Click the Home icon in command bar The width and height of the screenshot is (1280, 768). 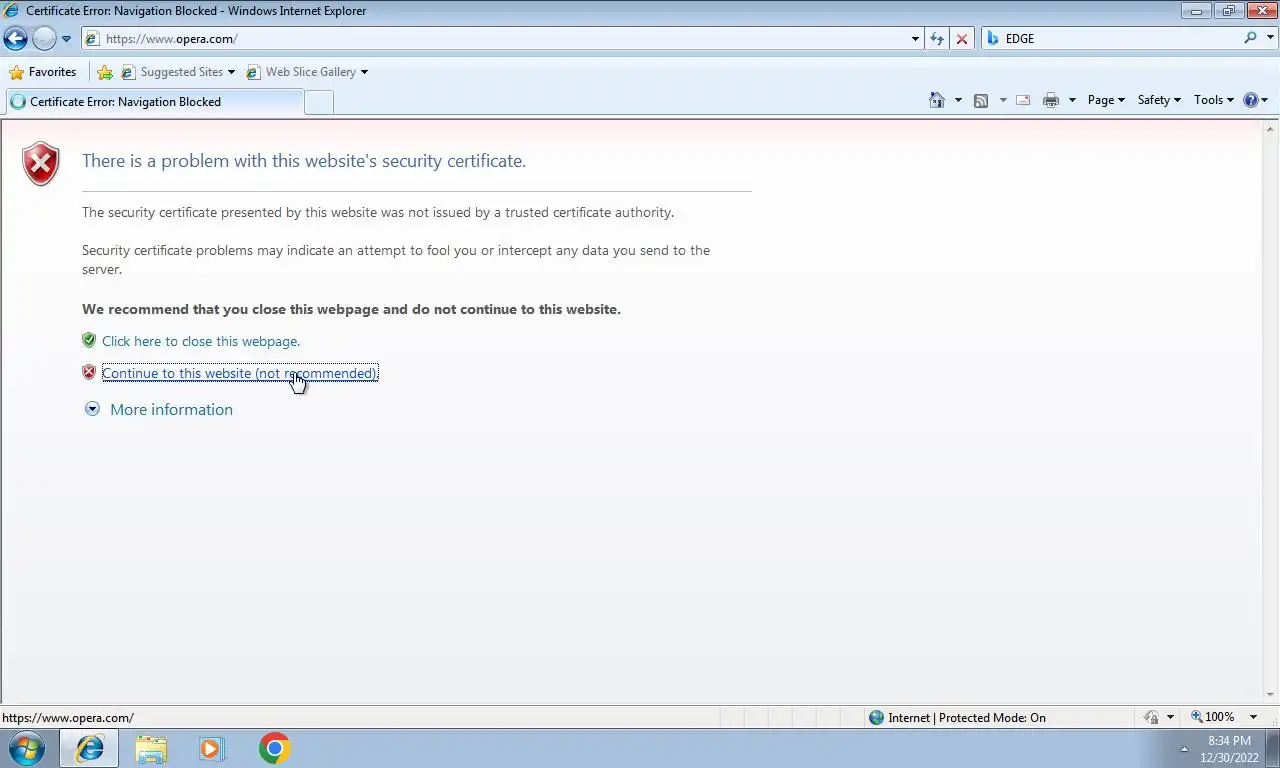937,100
